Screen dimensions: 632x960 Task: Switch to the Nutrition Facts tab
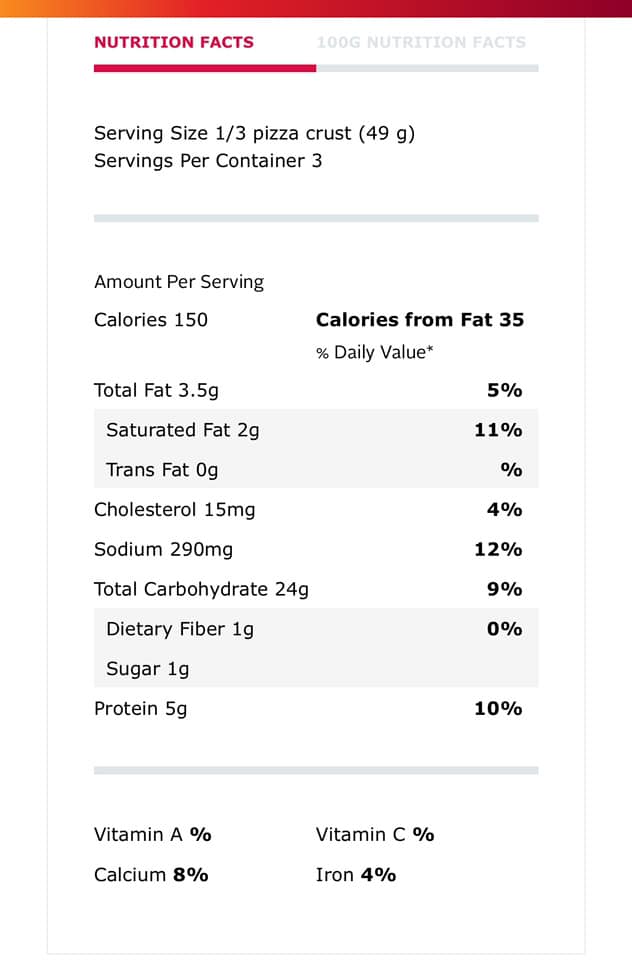pyautogui.click(x=174, y=42)
